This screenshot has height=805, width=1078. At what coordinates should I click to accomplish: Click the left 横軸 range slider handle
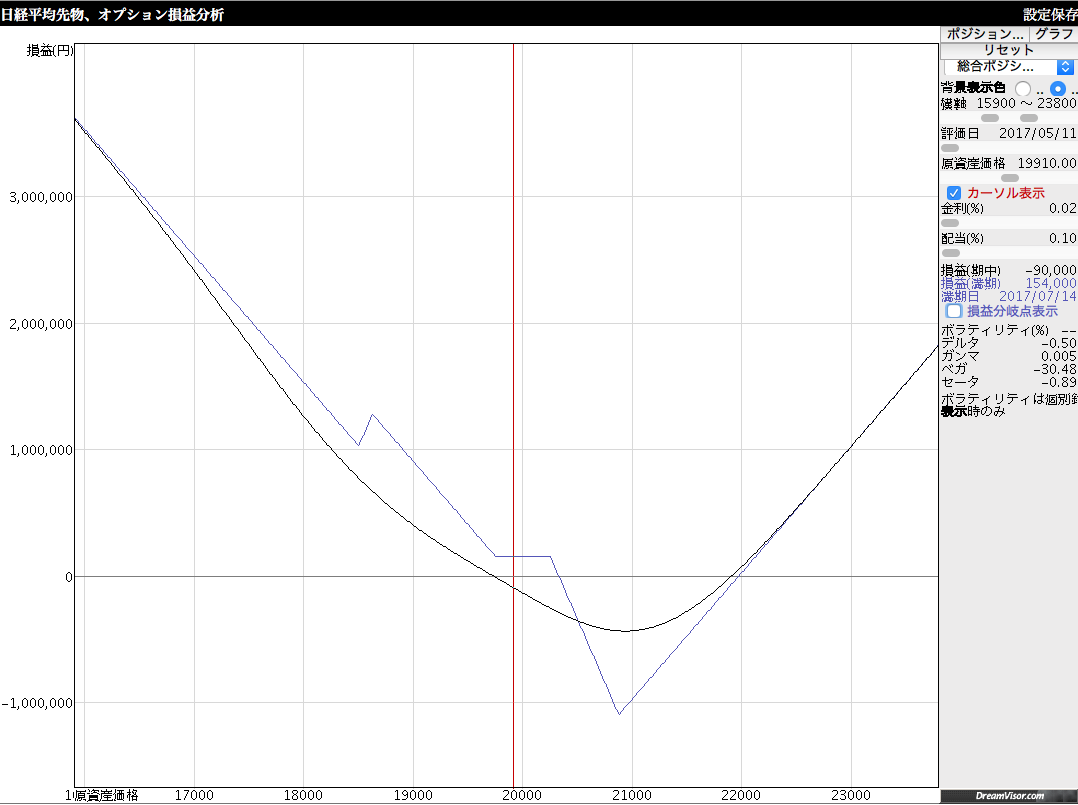tap(989, 118)
